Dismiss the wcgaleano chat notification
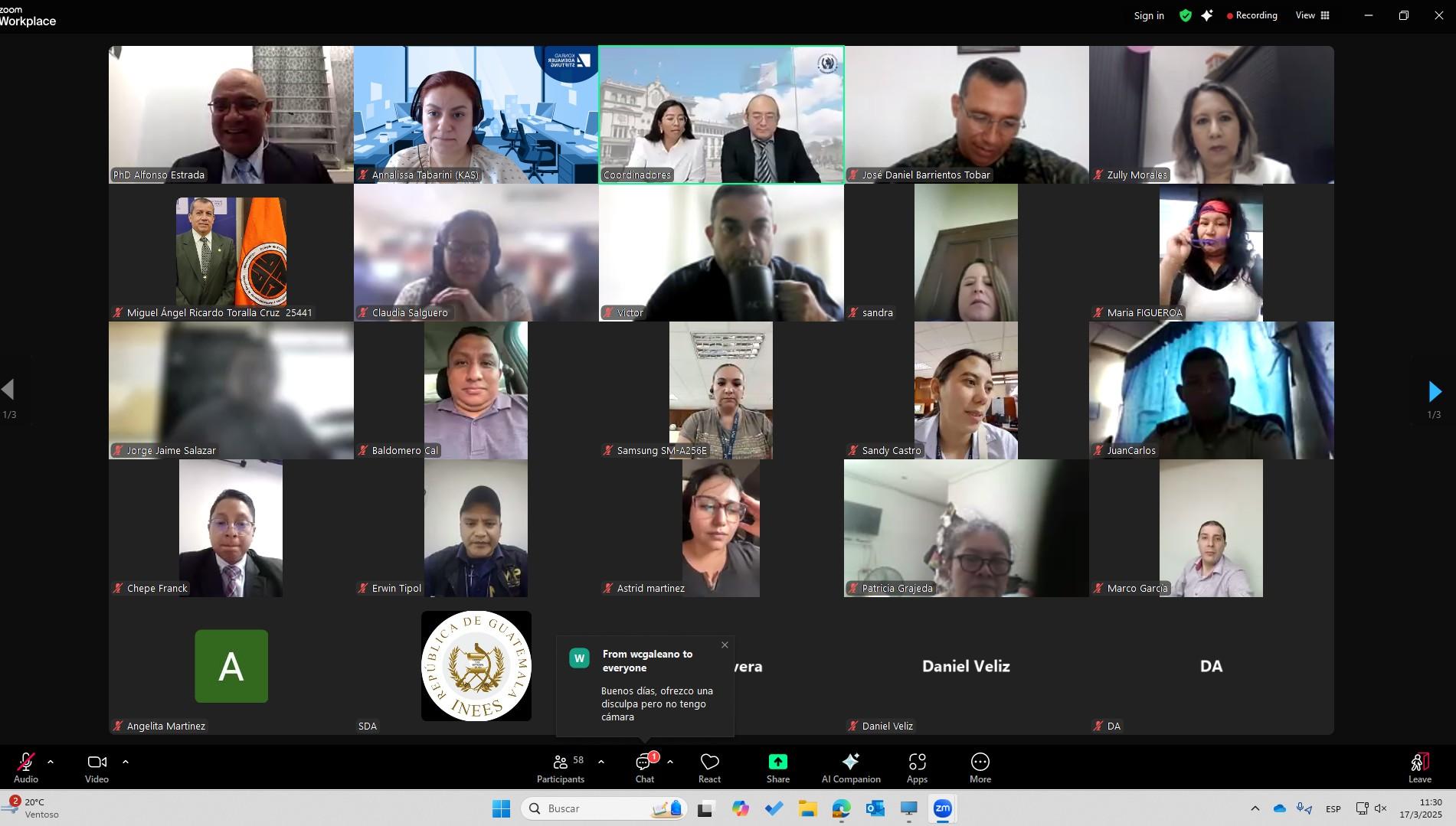1456x826 pixels. (x=725, y=645)
